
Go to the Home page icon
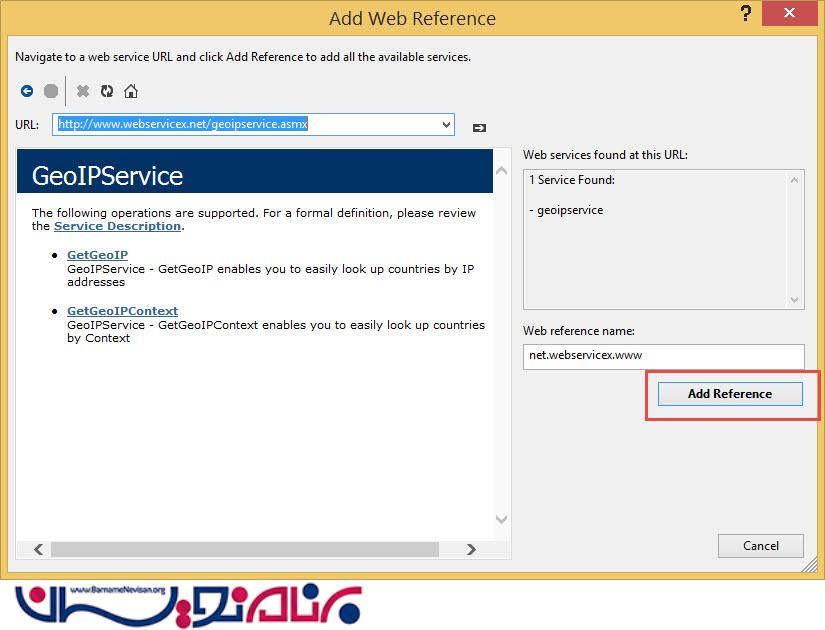point(131,91)
